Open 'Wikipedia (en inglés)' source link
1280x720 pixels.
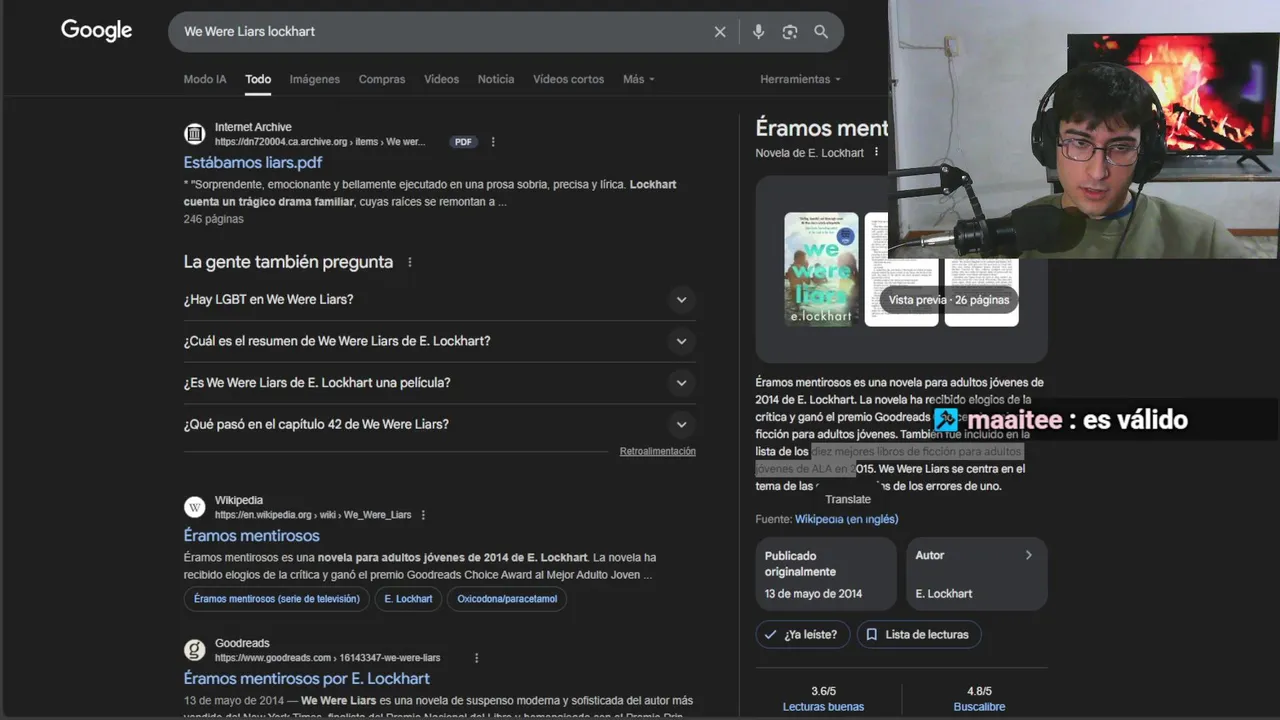[846, 519]
